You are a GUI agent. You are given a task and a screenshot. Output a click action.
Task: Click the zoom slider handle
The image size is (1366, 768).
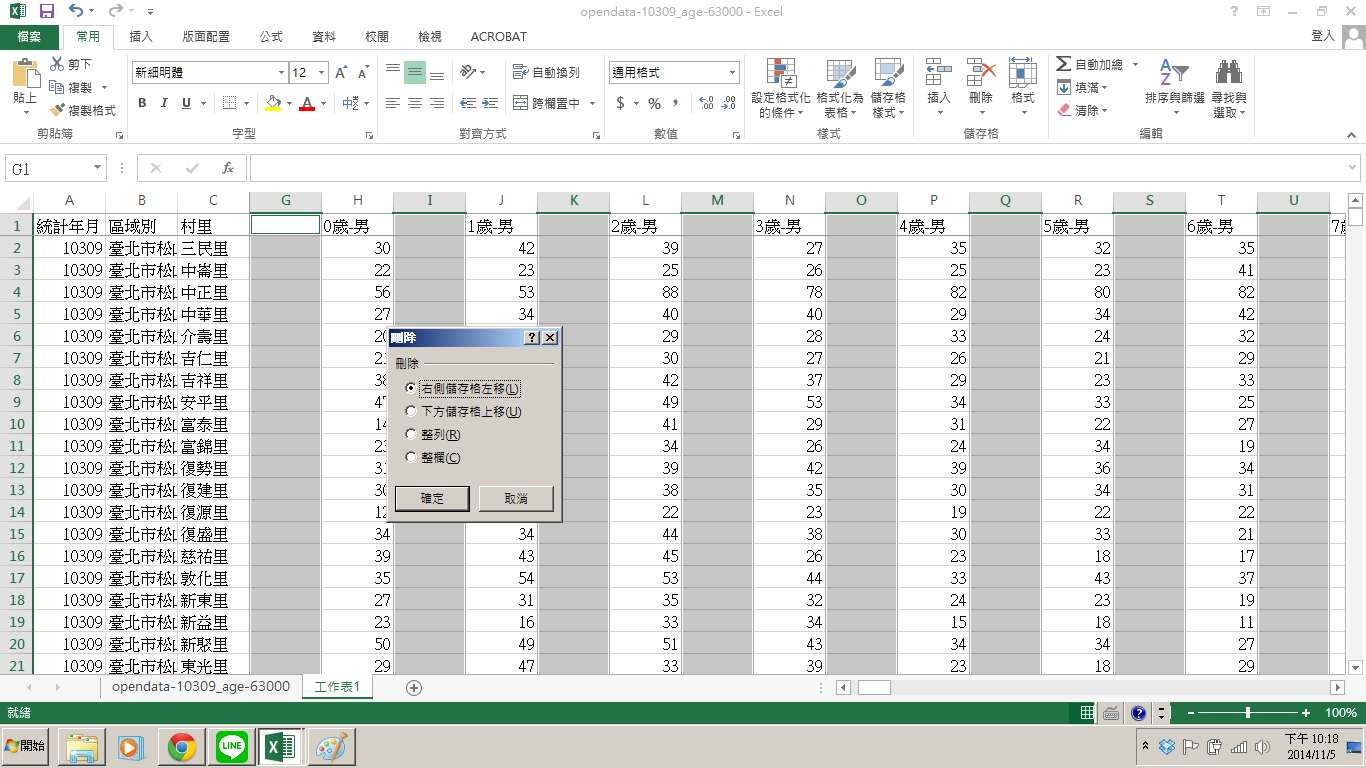pyautogui.click(x=1247, y=713)
